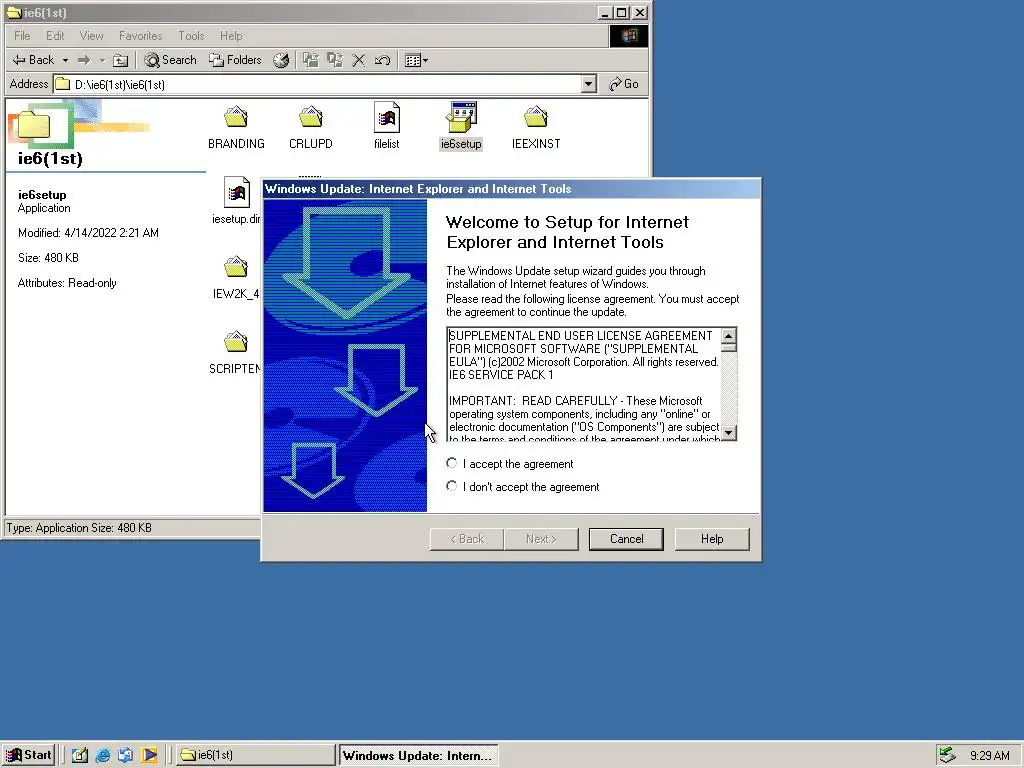The image size is (1024, 768).
Task: Click the Cancel button in setup wizard
Action: [626, 539]
